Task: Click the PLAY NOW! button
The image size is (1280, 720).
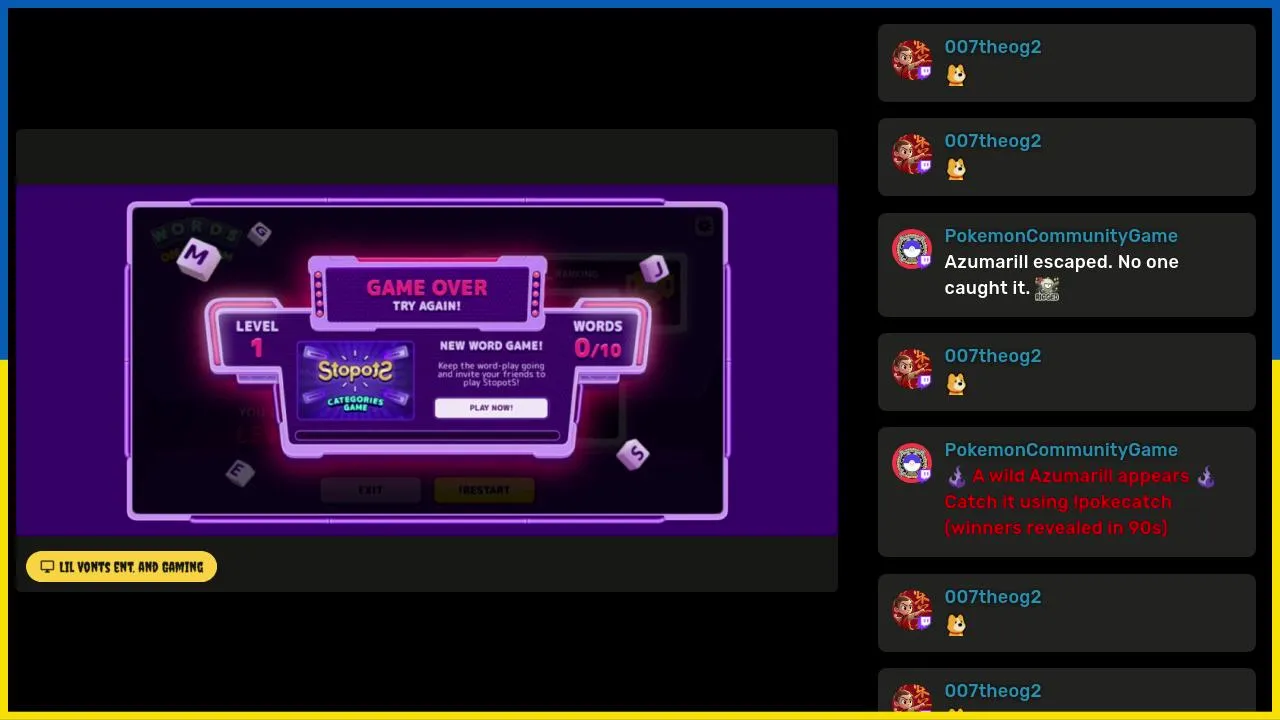Action: [491, 408]
